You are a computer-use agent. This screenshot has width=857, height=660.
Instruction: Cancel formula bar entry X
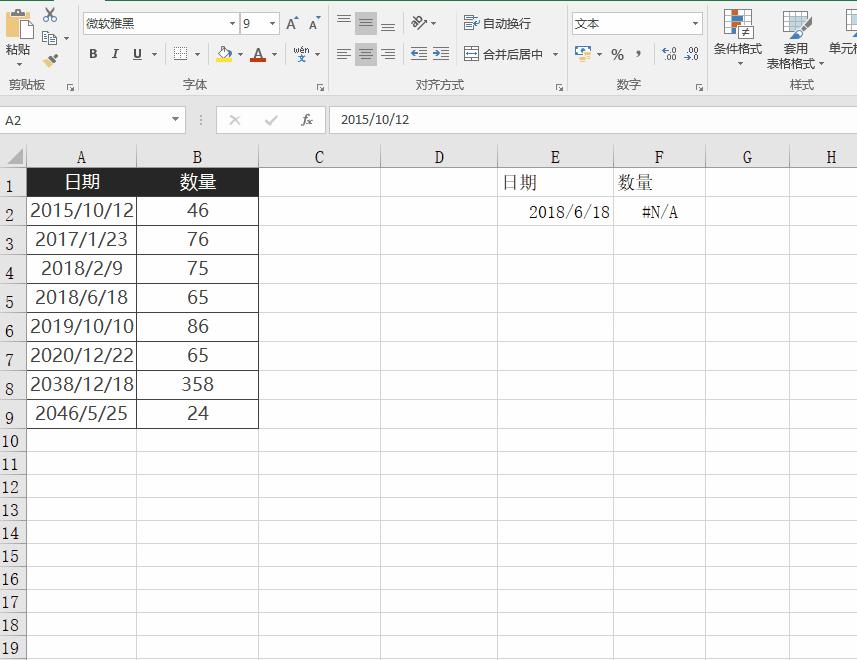(235, 120)
